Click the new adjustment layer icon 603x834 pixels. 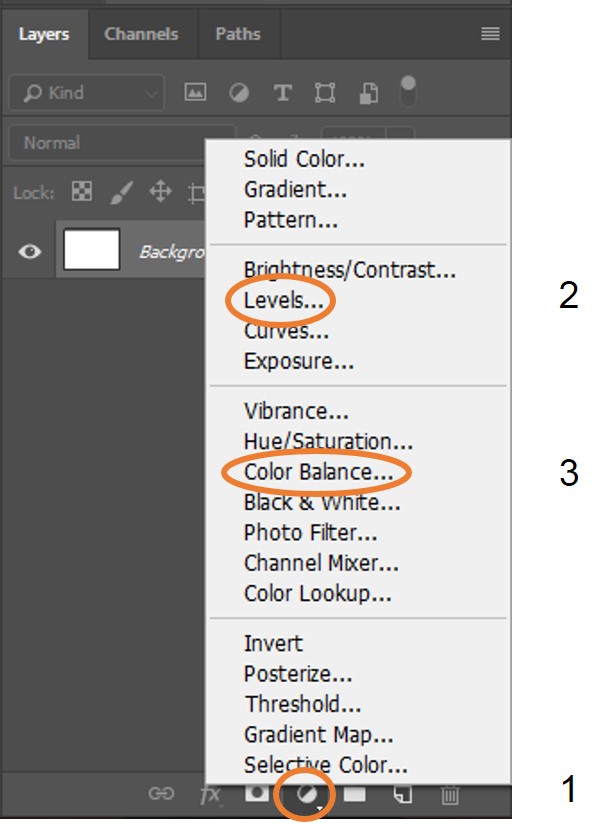303,793
